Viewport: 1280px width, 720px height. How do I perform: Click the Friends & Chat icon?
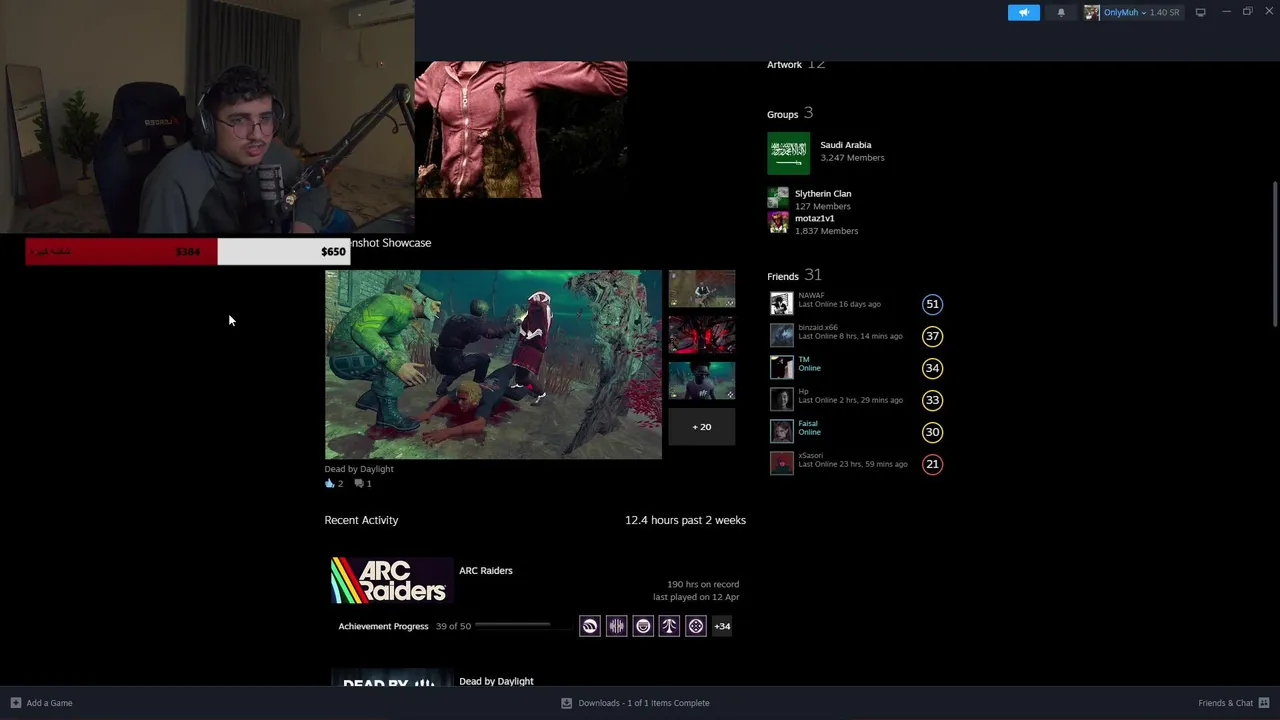point(1264,703)
